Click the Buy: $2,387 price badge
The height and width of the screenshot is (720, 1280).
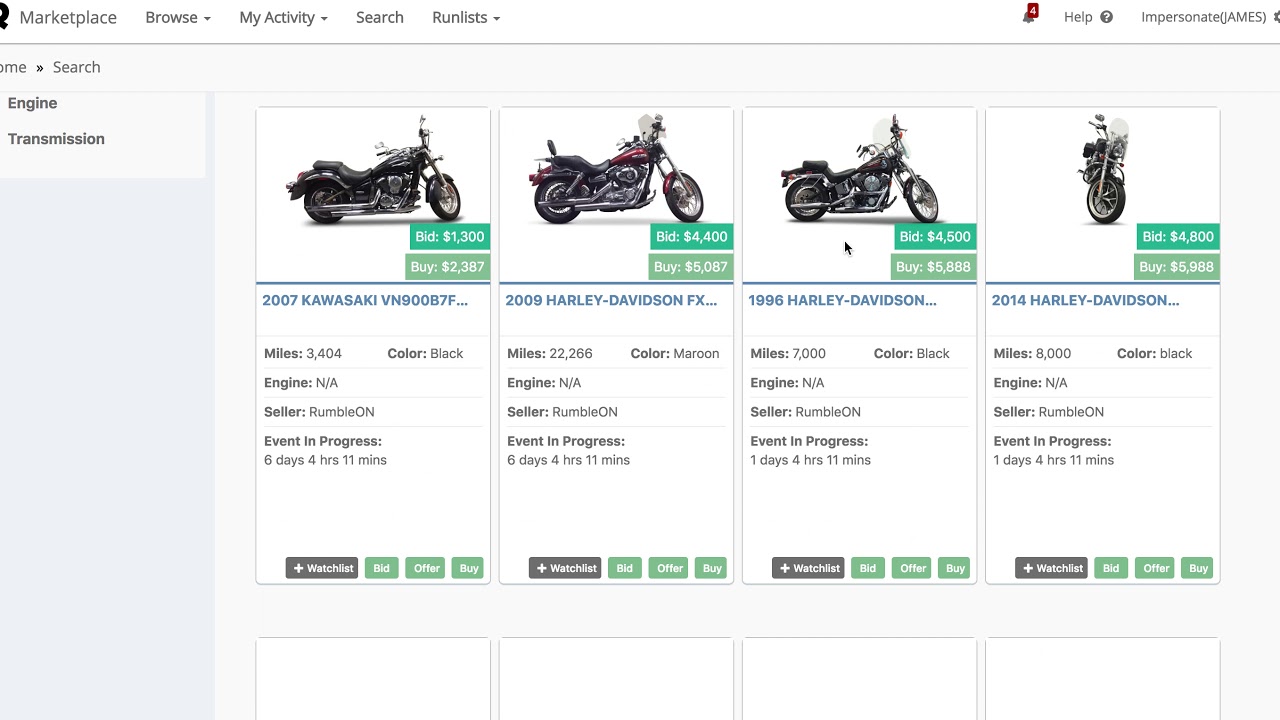pos(448,267)
